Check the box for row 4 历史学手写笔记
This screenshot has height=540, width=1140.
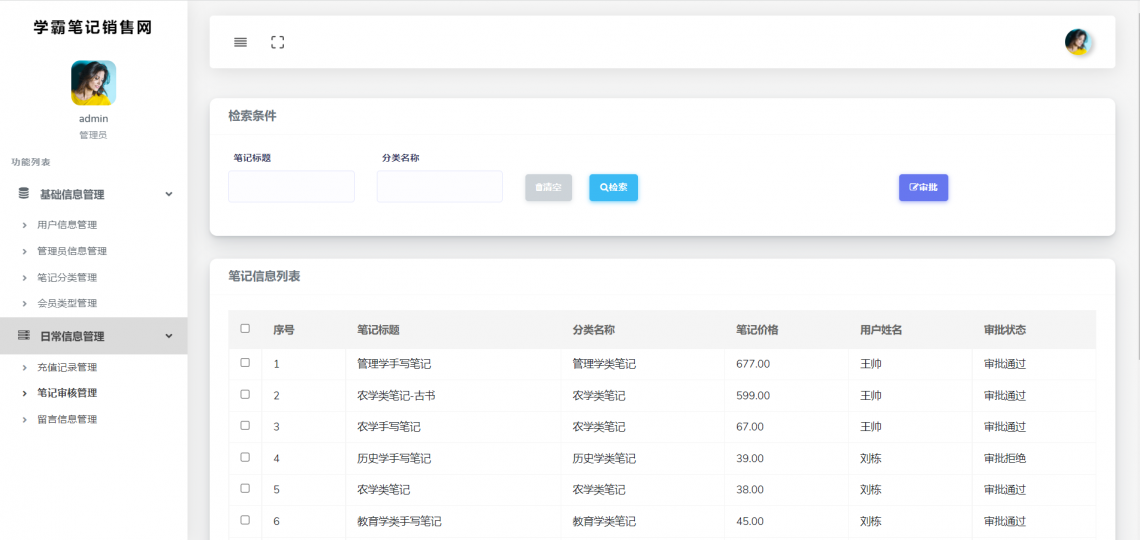coord(245,457)
